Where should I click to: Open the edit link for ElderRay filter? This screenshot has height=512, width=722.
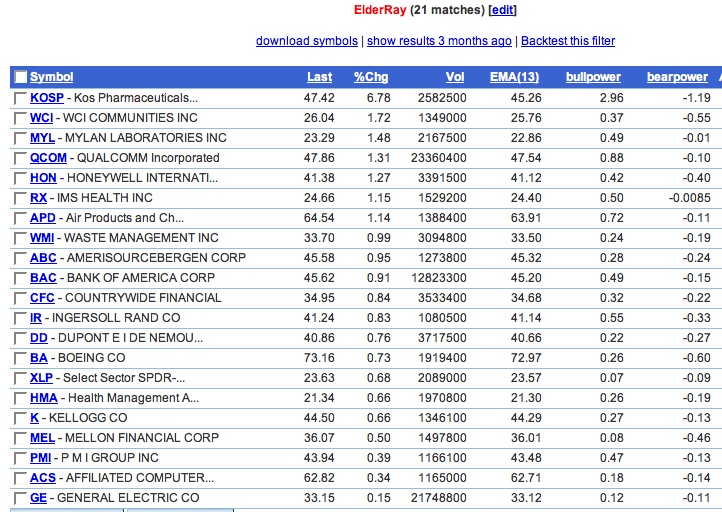click(502, 10)
